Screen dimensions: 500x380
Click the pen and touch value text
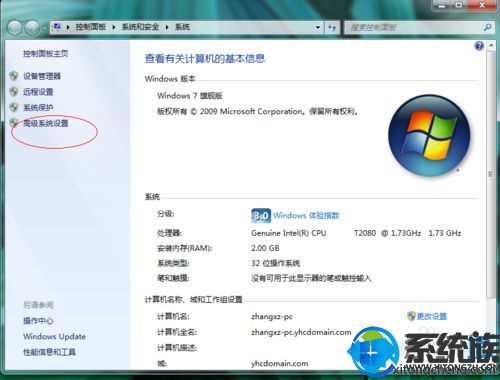pyautogui.click(x=311, y=278)
